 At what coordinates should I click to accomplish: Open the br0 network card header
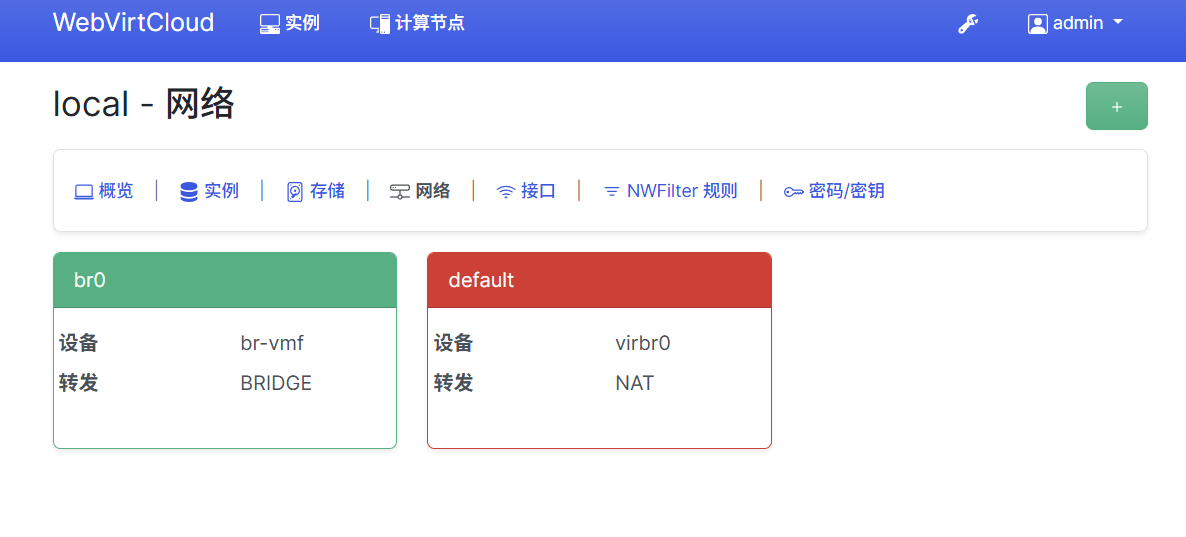tap(225, 280)
